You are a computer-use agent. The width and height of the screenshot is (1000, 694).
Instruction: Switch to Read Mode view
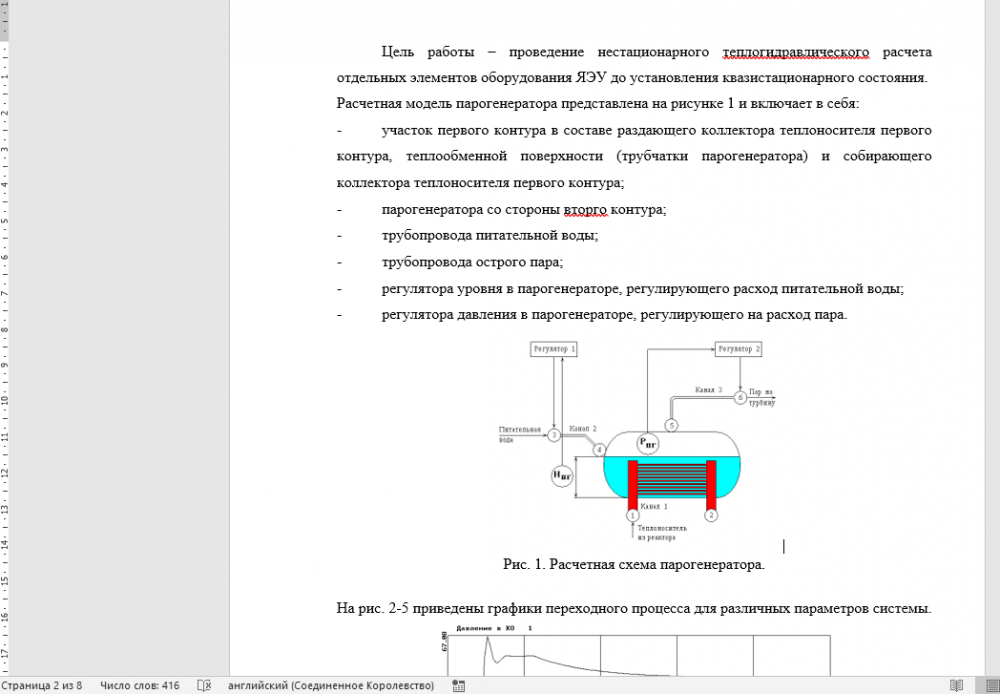point(956,685)
